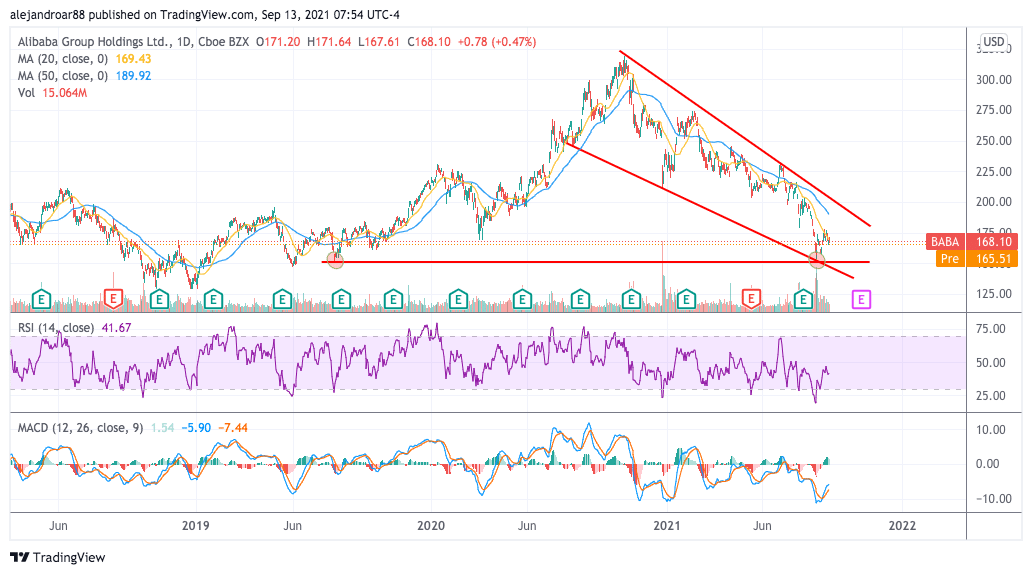Click the MA (50, close, 0) indicator label
The height and width of the screenshot is (575, 1032).
coord(63,76)
